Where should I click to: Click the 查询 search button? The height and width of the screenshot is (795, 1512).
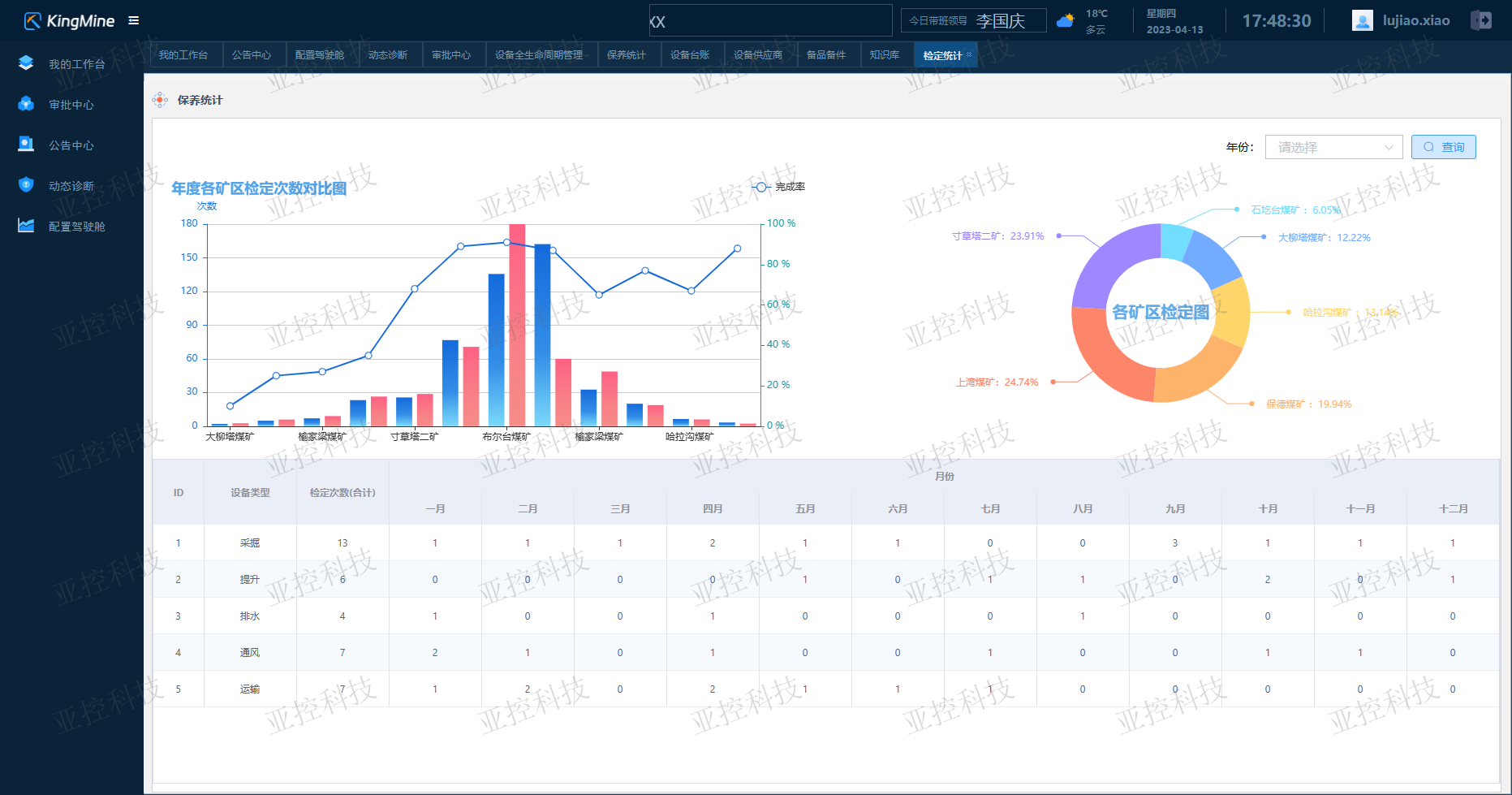[x=1443, y=147]
